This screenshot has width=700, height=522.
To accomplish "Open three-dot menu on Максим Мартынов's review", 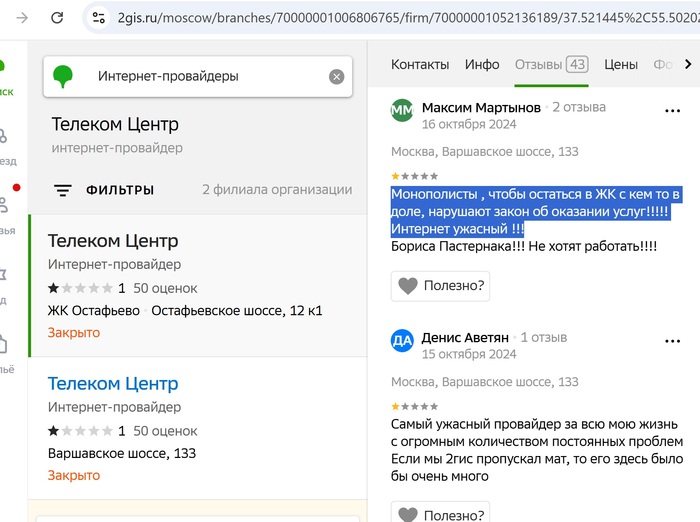I will 672,109.
